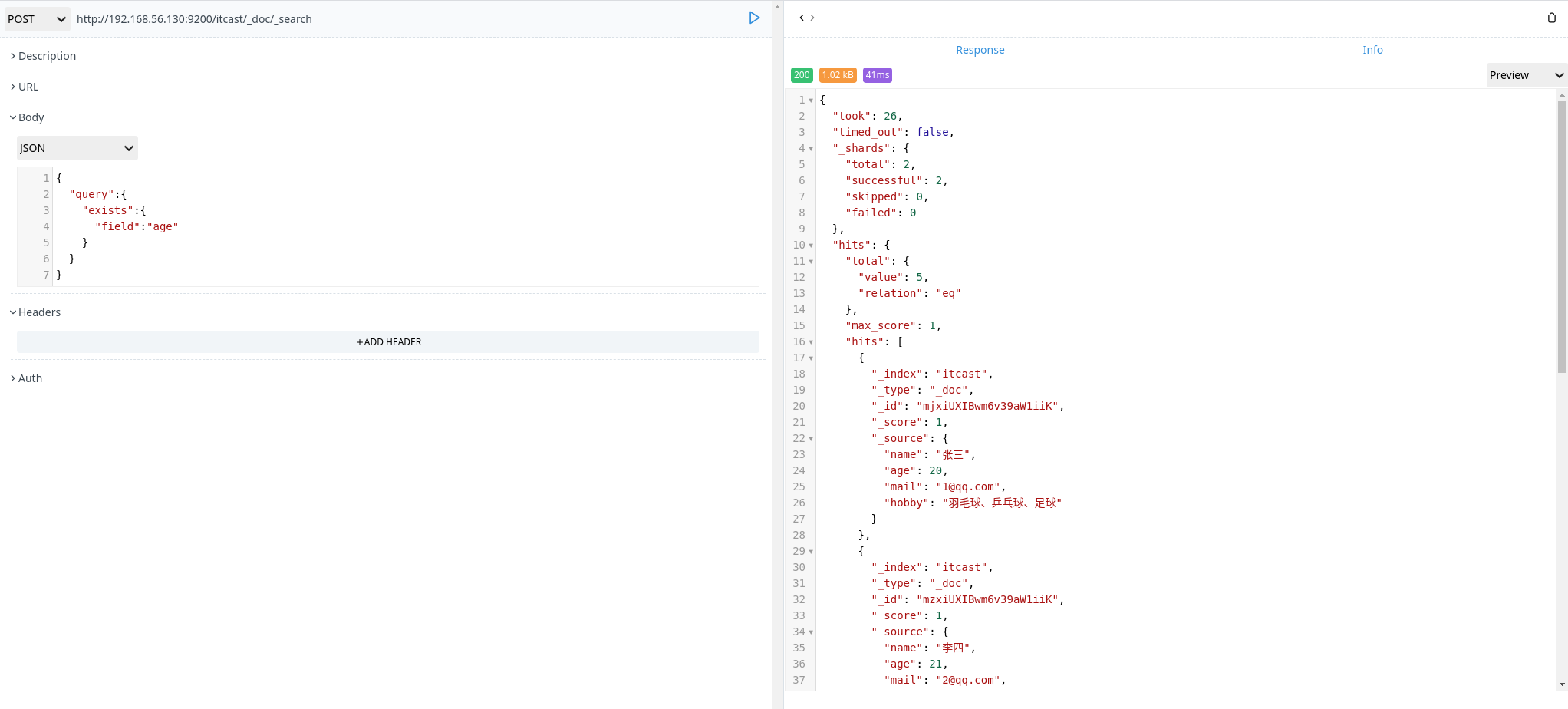Viewport: 1568px width, 709px height.
Task: Go forward in request history with right chevron
Action: (812, 17)
